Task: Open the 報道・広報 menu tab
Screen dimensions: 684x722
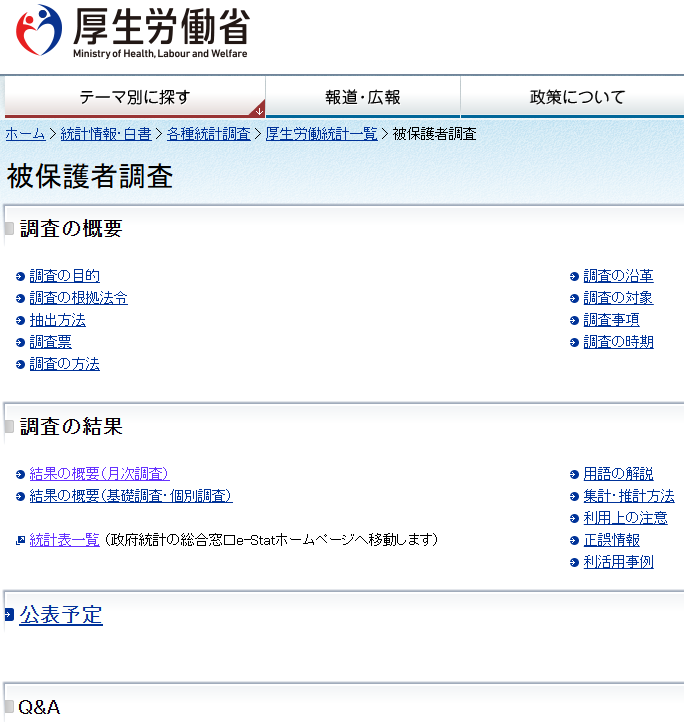Action: (362, 97)
